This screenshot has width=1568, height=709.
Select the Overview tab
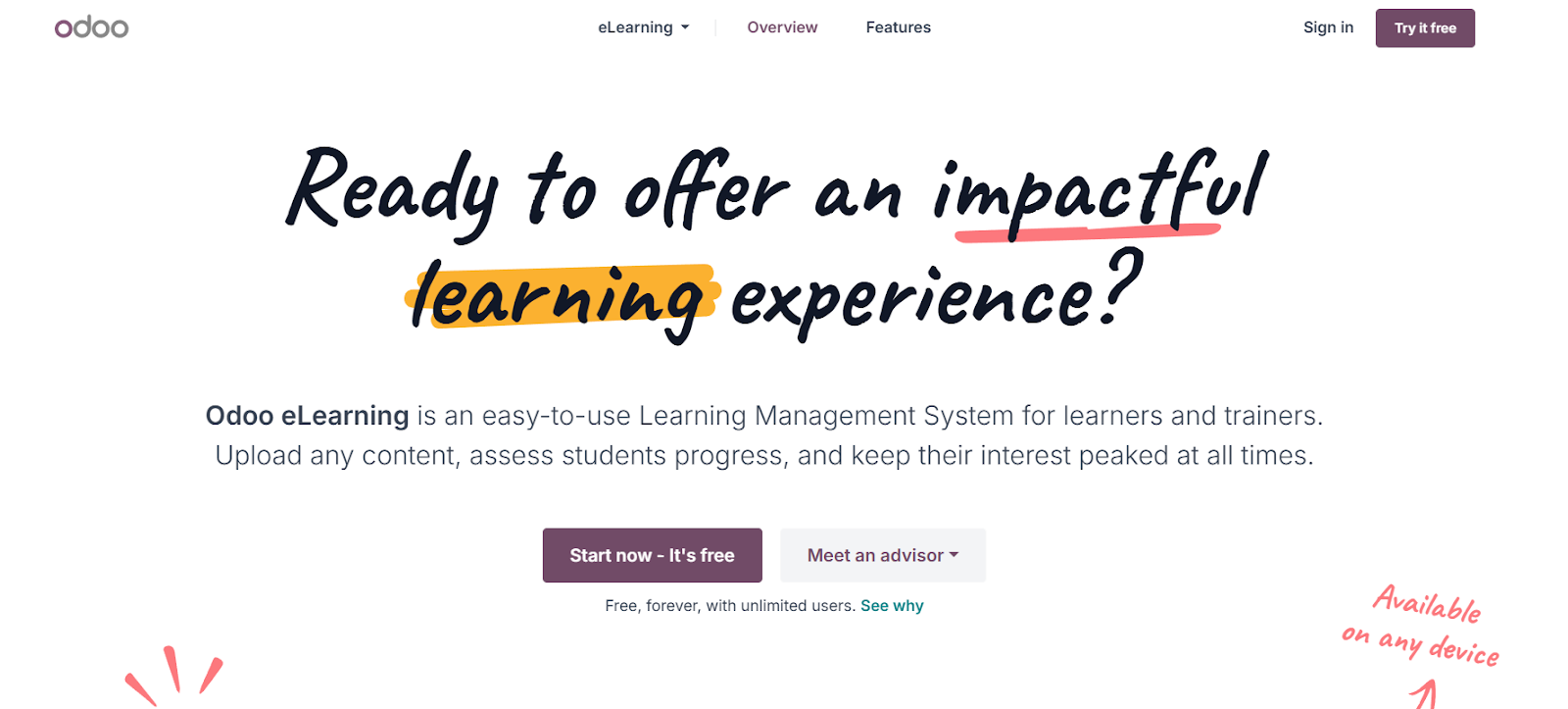coord(782,26)
